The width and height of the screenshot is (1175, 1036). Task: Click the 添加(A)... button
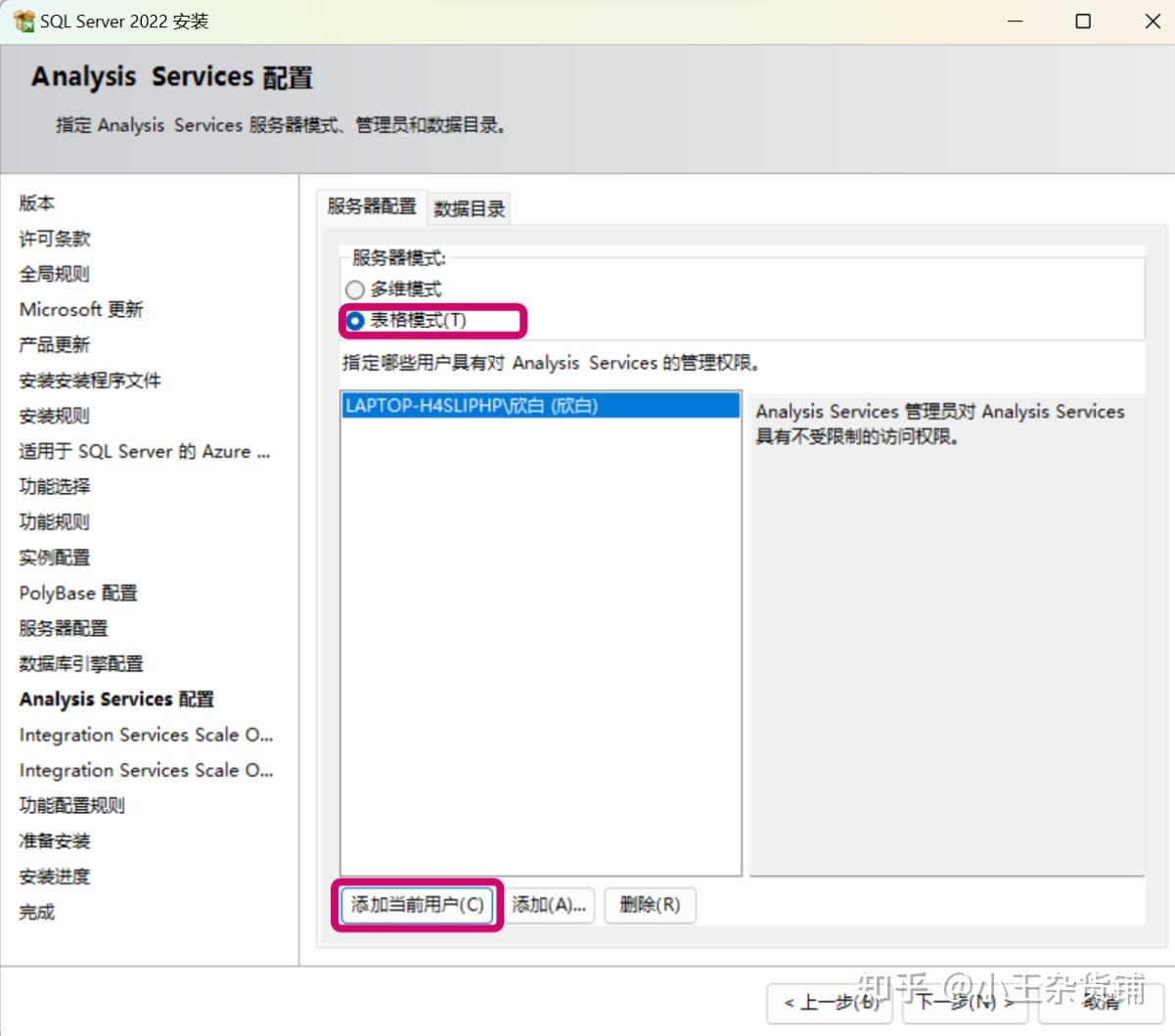click(550, 905)
